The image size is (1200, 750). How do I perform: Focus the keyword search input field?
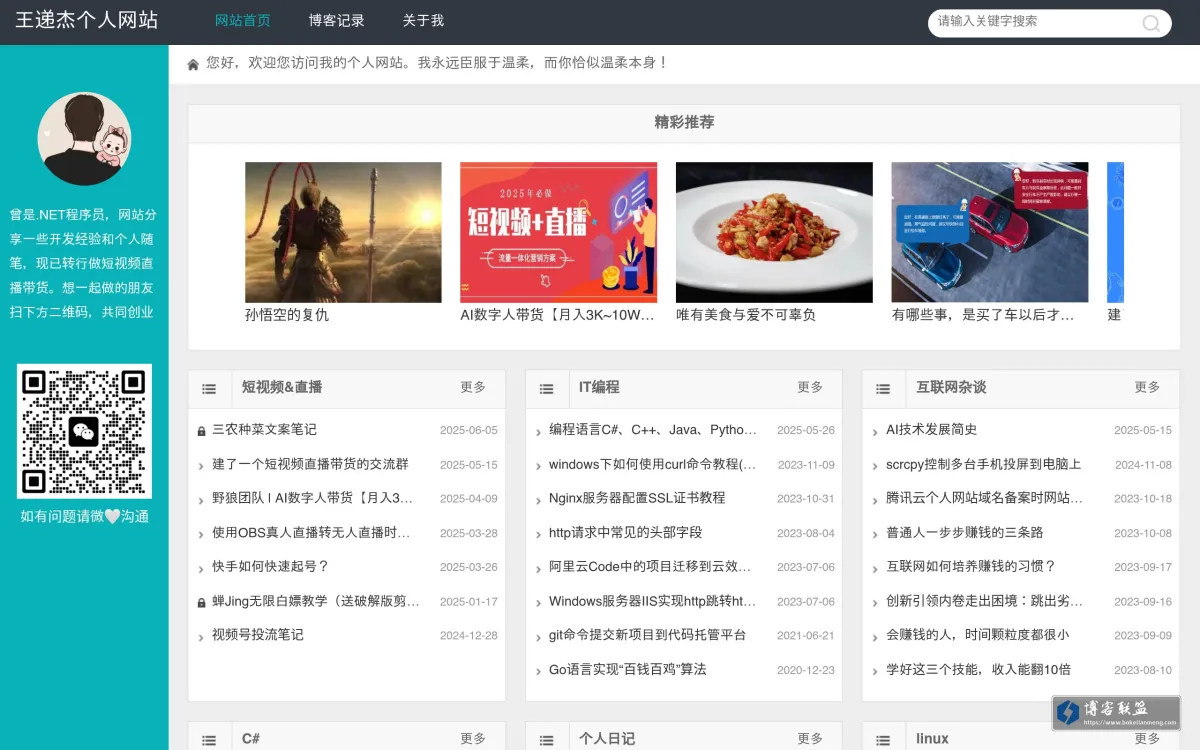1035,22
